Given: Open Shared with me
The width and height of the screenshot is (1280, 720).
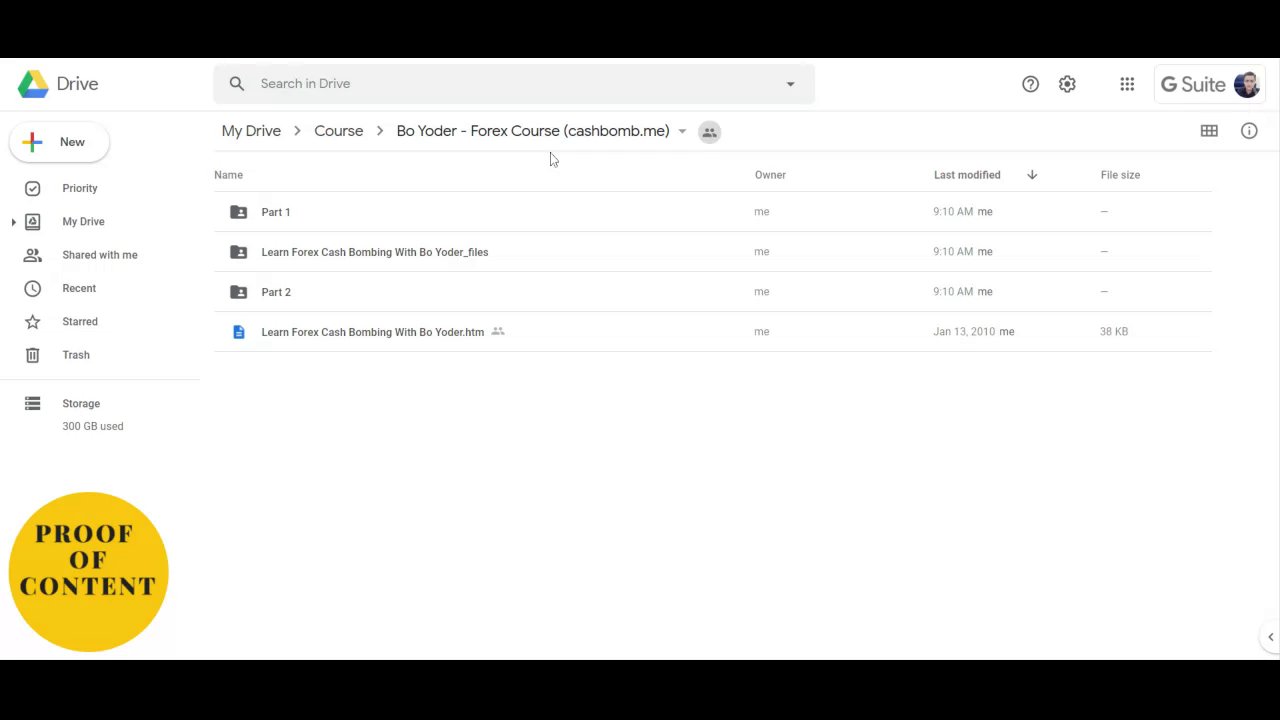Looking at the screenshot, I should point(100,255).
